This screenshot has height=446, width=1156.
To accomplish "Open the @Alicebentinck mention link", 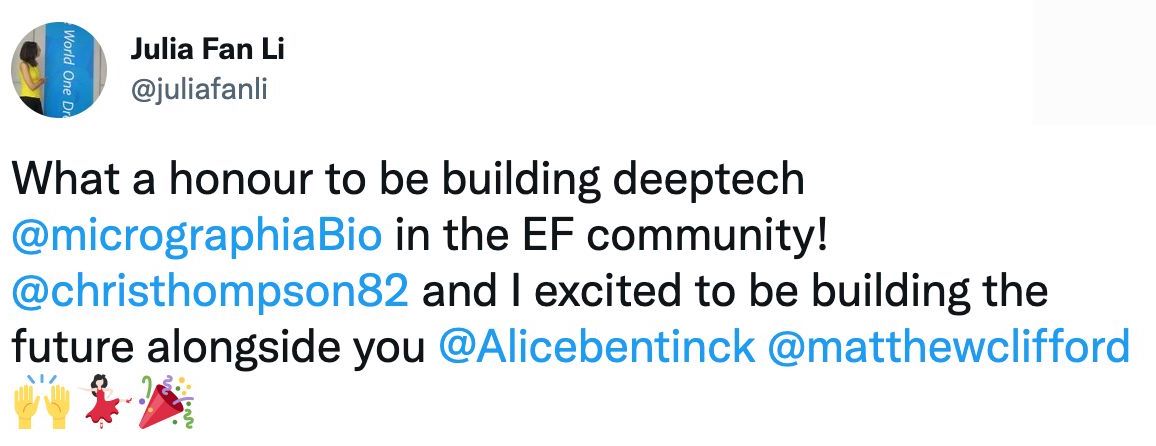I will pos(597,347).
